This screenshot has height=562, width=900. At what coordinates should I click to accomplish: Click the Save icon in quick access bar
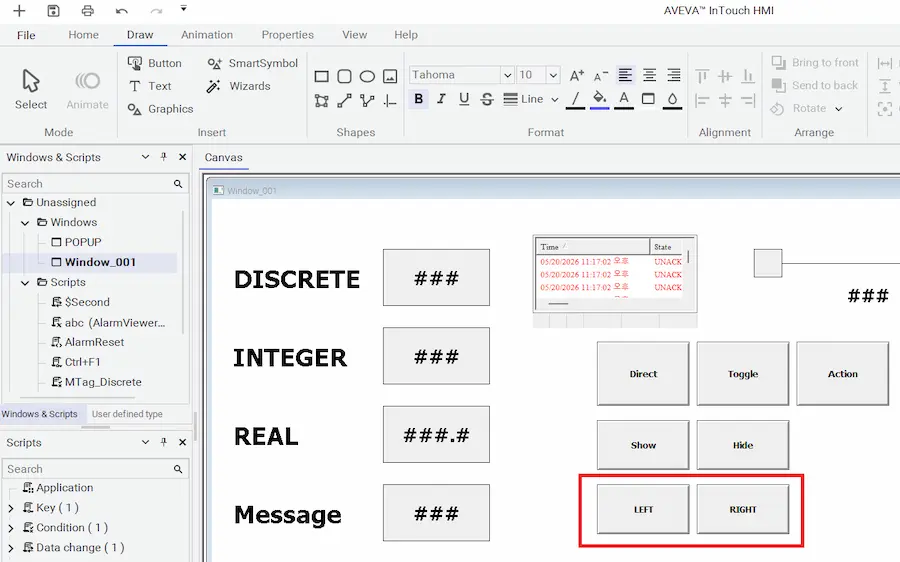53,10
